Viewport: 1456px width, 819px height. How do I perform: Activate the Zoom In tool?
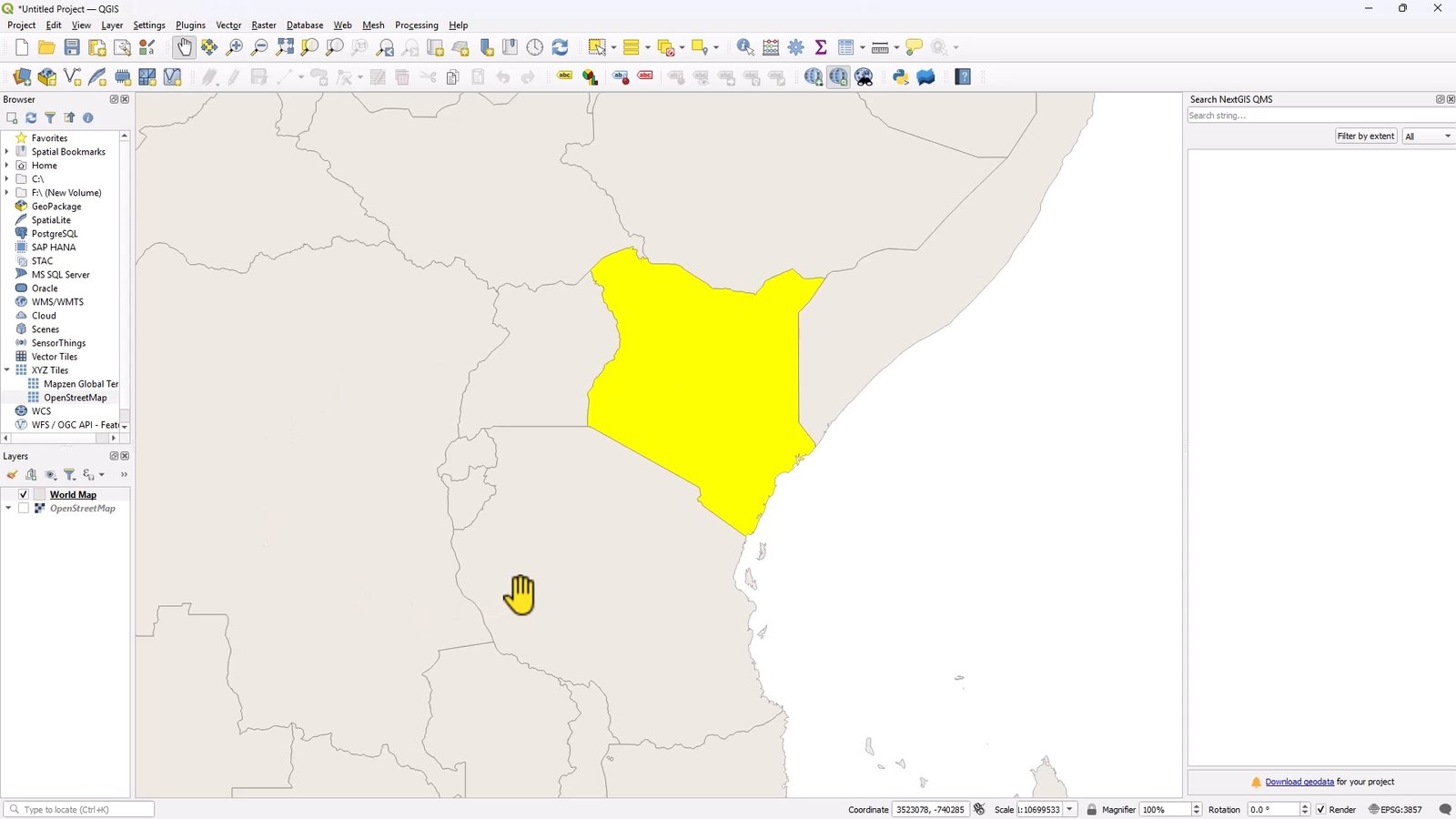pyautogui.click(x=234, y=46)
